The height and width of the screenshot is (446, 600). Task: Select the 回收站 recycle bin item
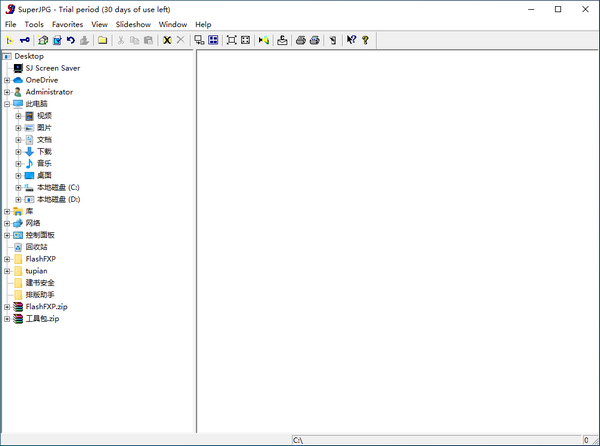[x=37, y=247]
